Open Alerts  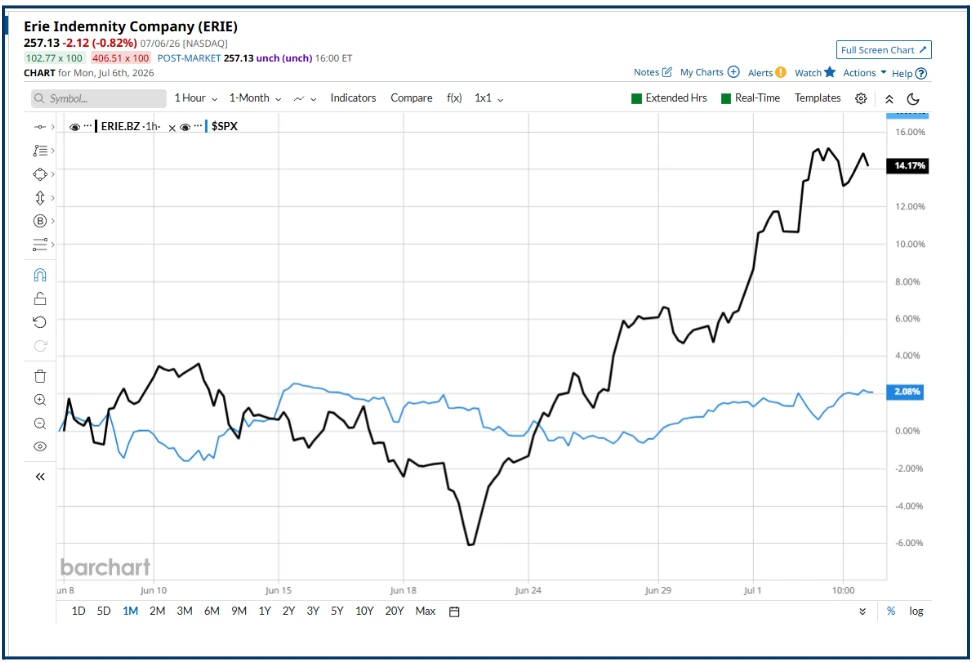coord(766,72)
